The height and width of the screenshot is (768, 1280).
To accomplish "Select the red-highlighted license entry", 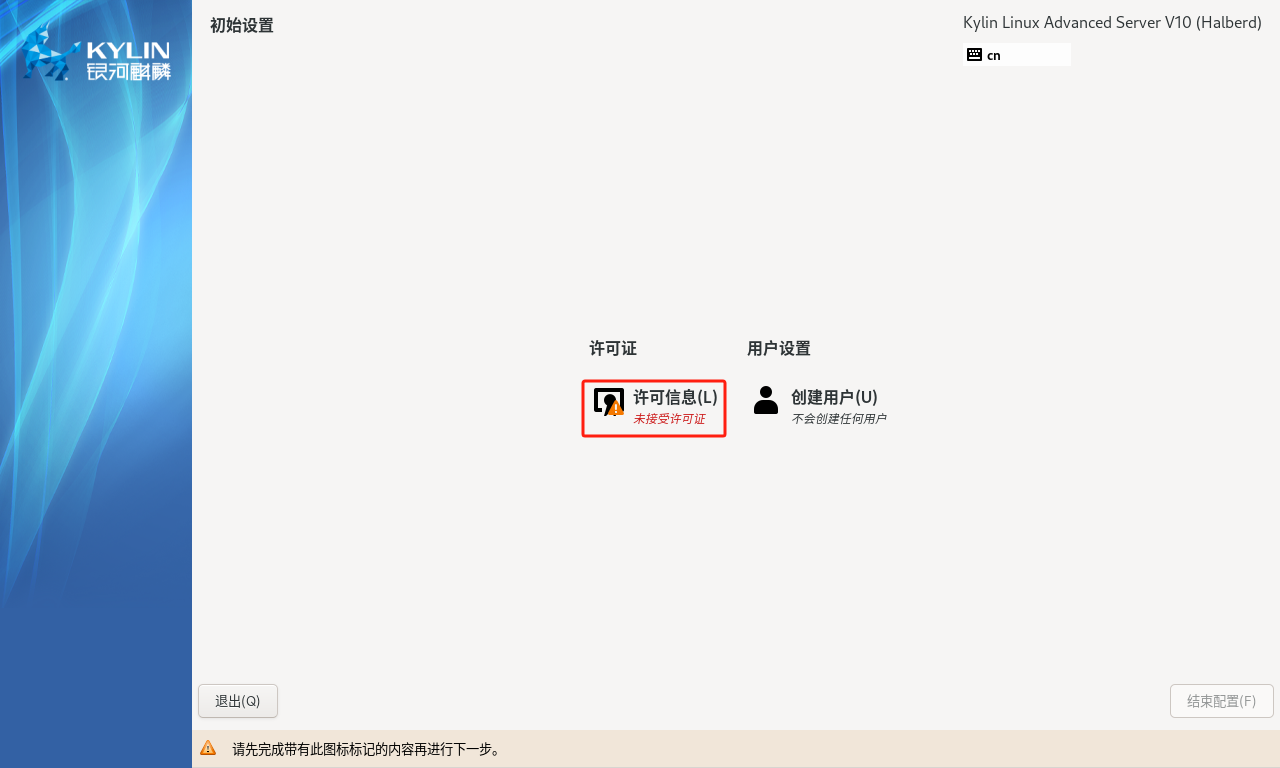I will [x=654, y=407].
